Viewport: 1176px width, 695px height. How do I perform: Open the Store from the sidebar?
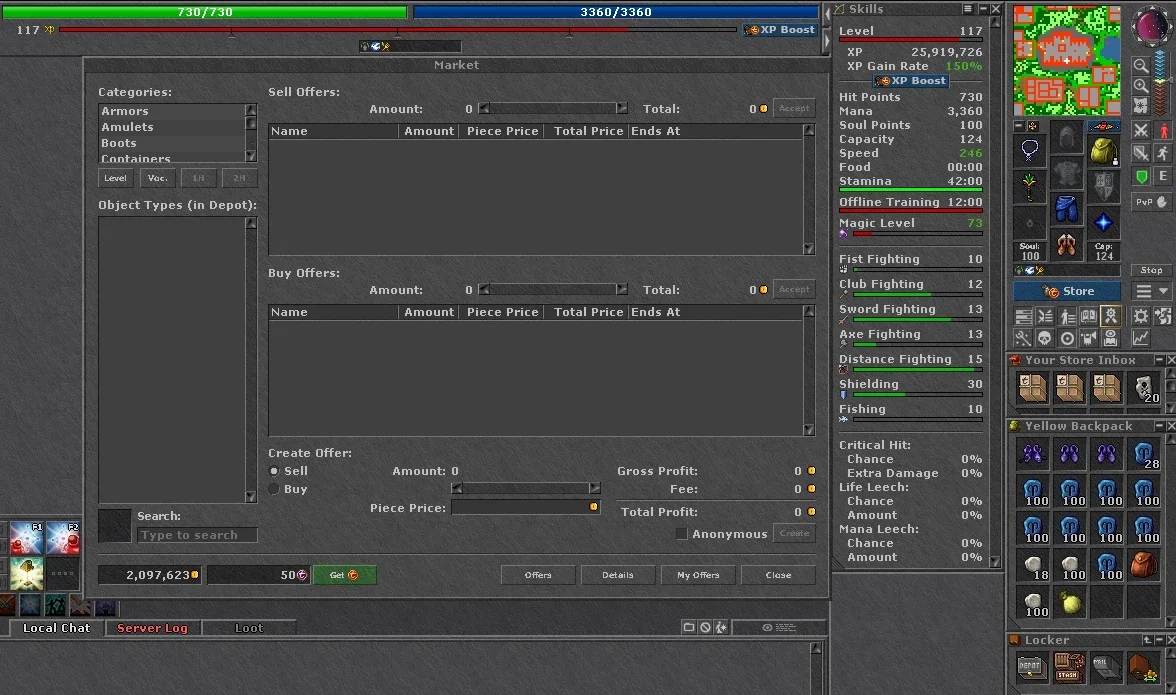1066,291
